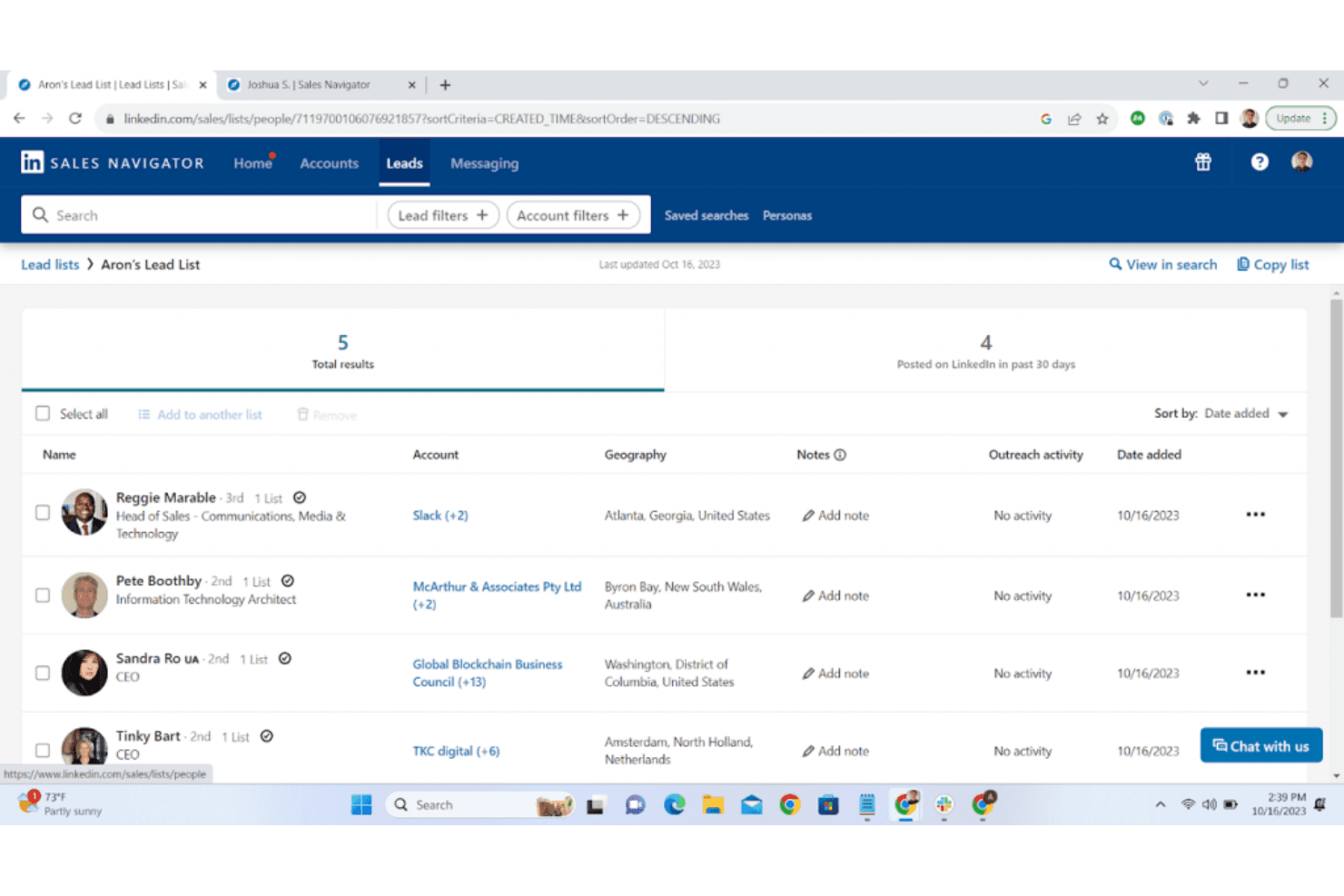Screen dimensions: 1344x896
Task: Click the browser address bar URL
Action: 422,119
